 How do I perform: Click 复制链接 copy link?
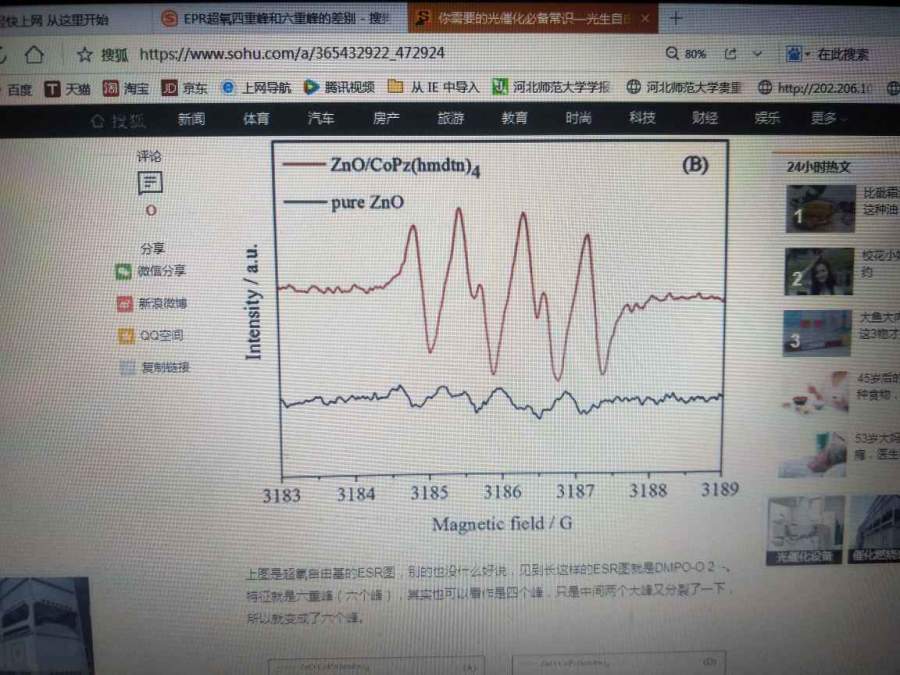[x=154, y=367]
